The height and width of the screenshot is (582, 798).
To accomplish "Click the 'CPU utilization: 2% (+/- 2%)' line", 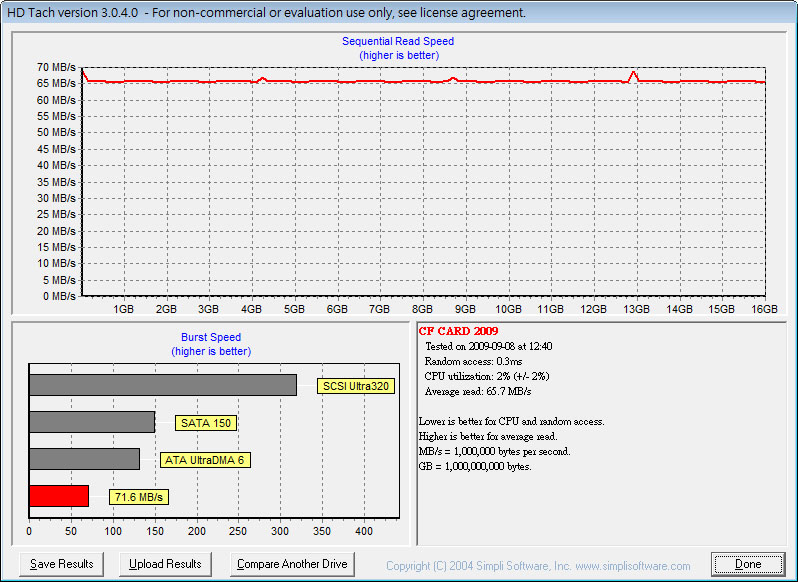I will [487, 376].
